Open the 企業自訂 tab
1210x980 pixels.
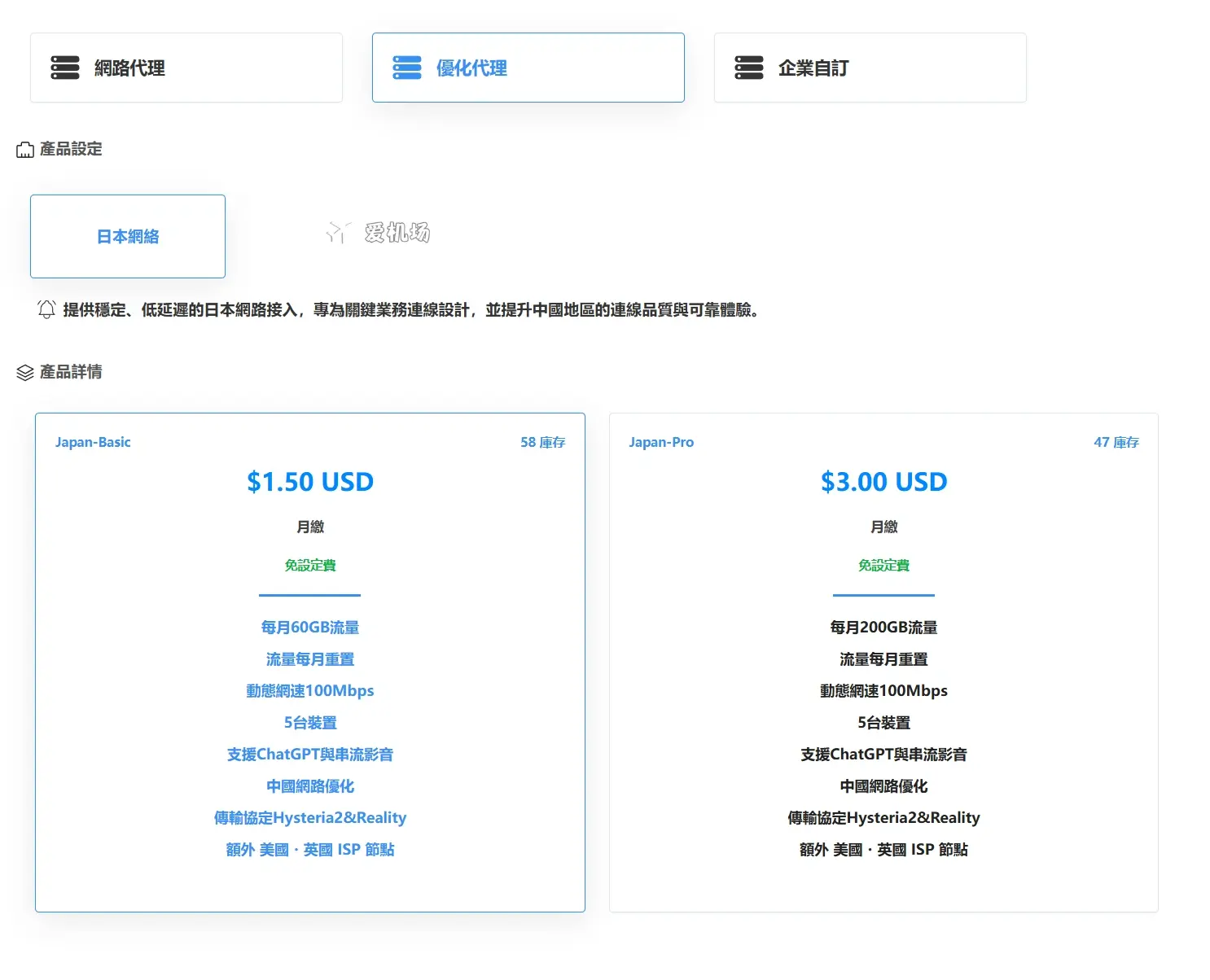pyautogui.click(x=813, y=68)
